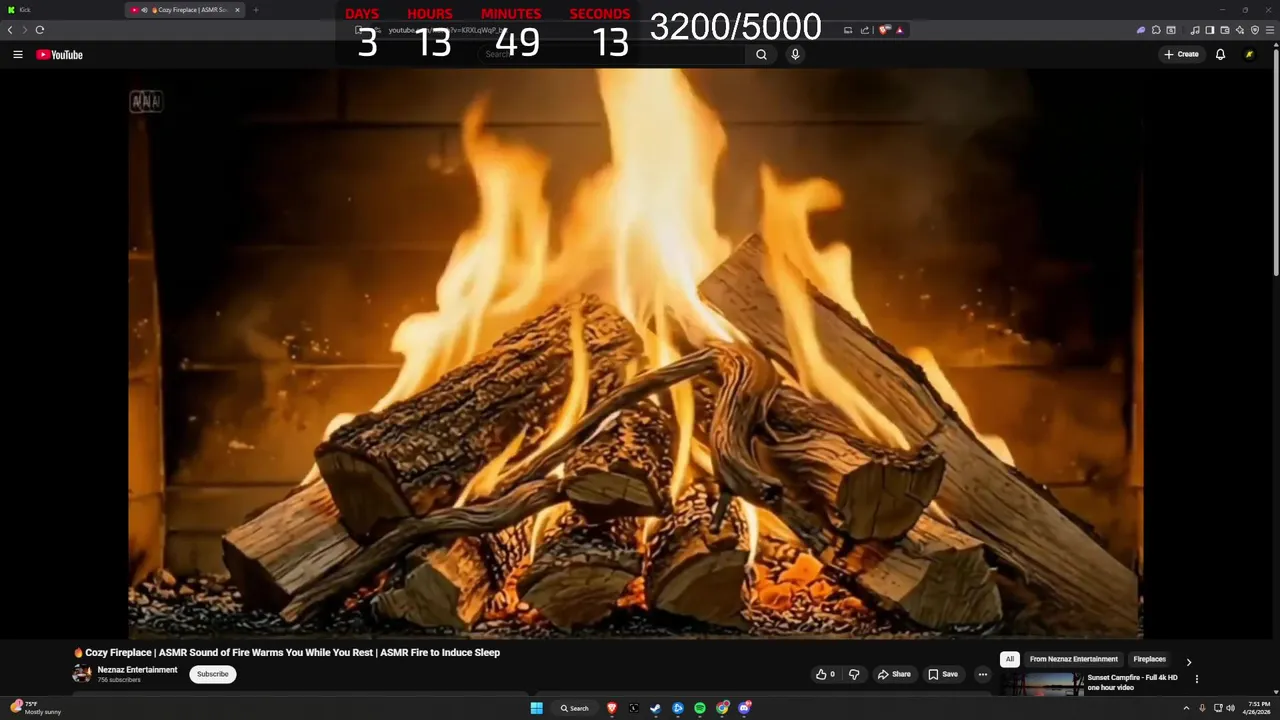Open the Brave Shields lion icon
Image resolution: width=1280 pixels, height=720 pixels.
[x=884, y=30]
